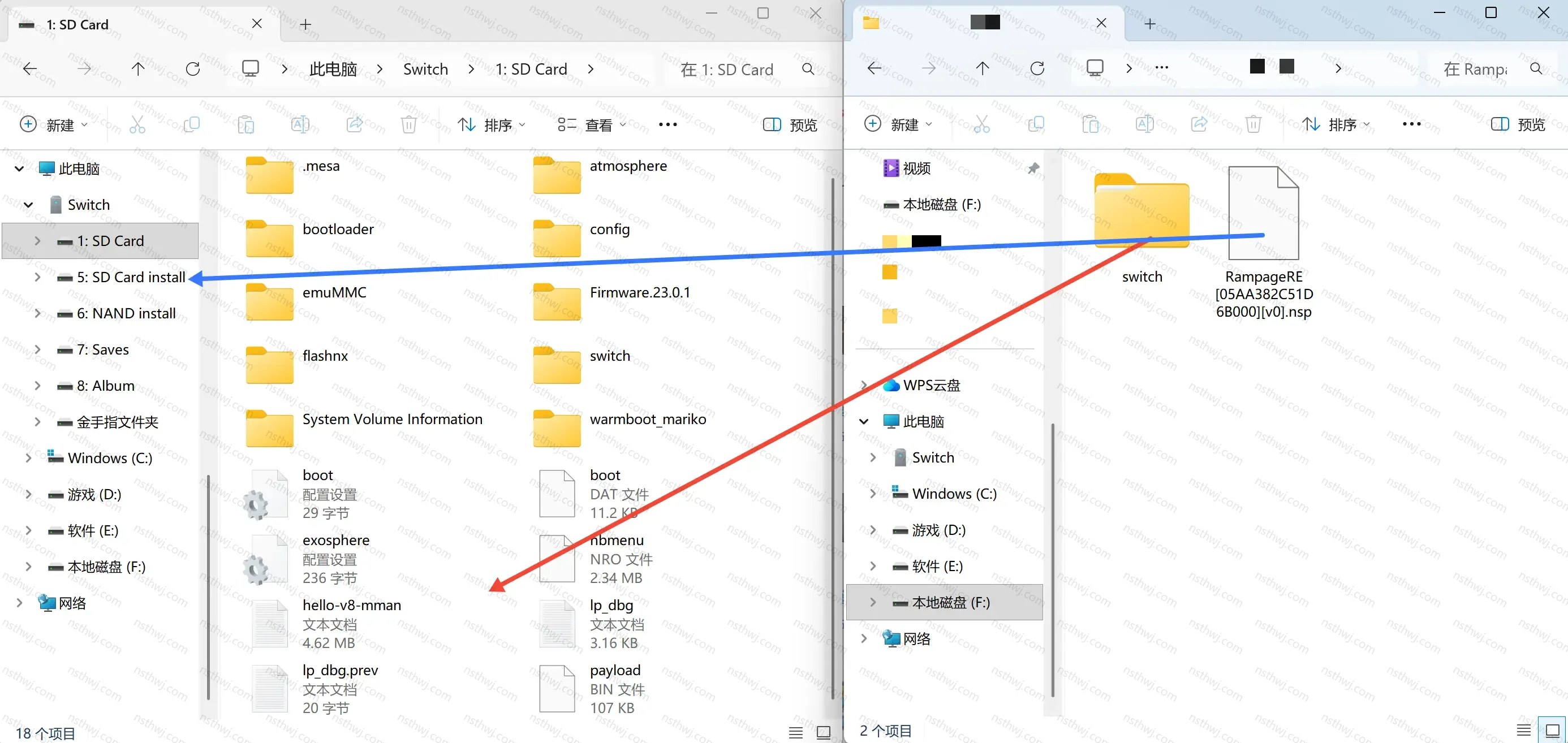Select 6: NAND install in left tree

click(x=126, y=313)
